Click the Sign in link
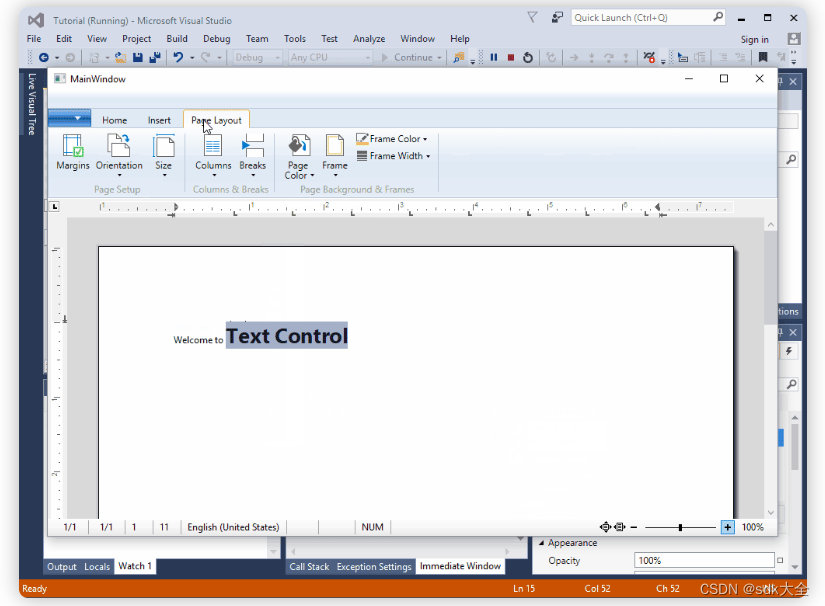This screenshot has width=825, height=606. tap(755, 38)
